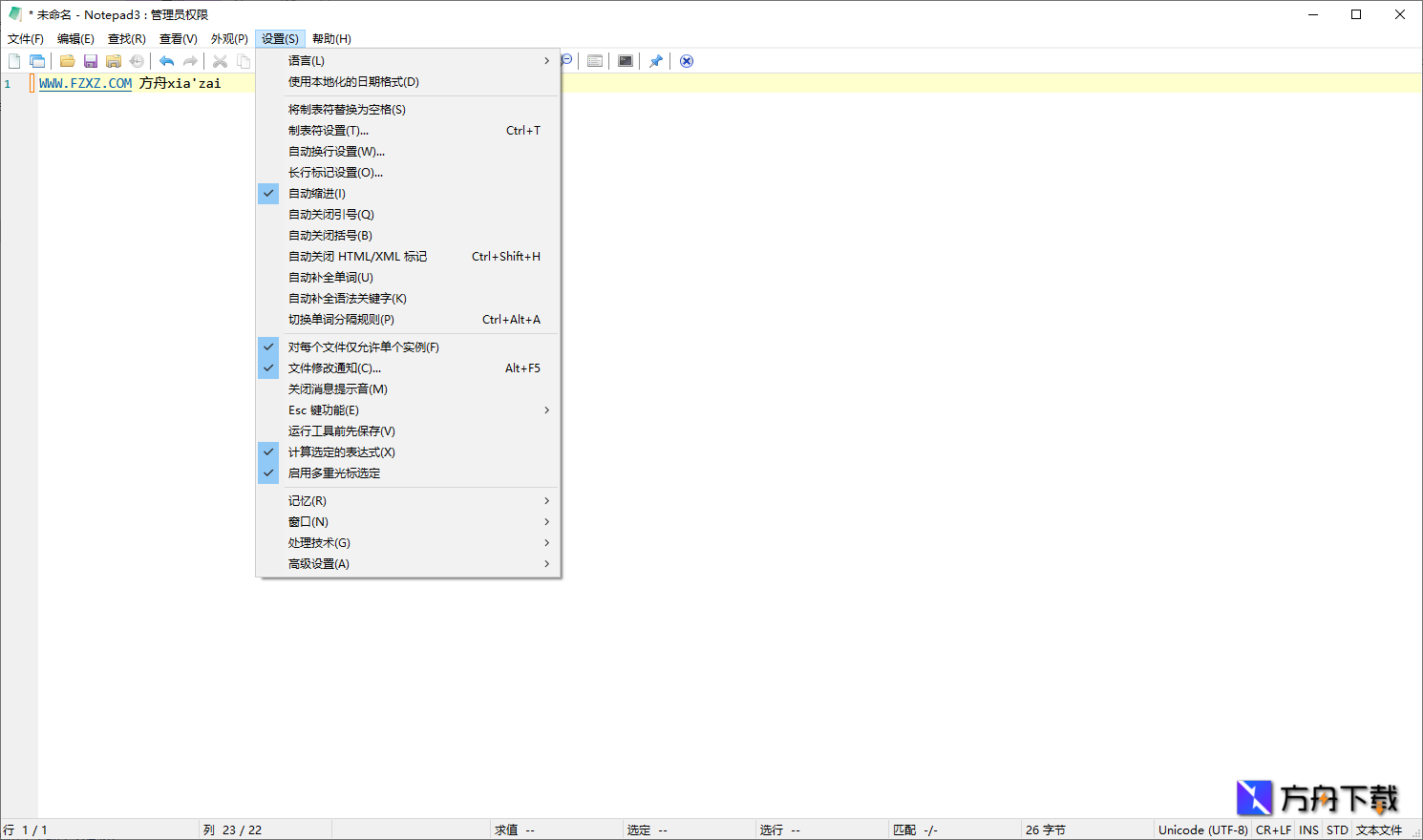Screen dimensions: 1423x840
Task: Pin the window with the pushpin icon
Action: tap(656, 60)
